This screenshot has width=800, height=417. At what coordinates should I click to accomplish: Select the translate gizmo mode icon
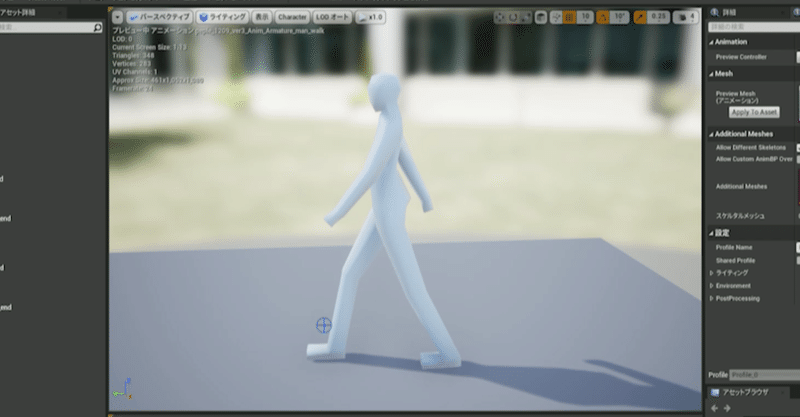point(499,17)
